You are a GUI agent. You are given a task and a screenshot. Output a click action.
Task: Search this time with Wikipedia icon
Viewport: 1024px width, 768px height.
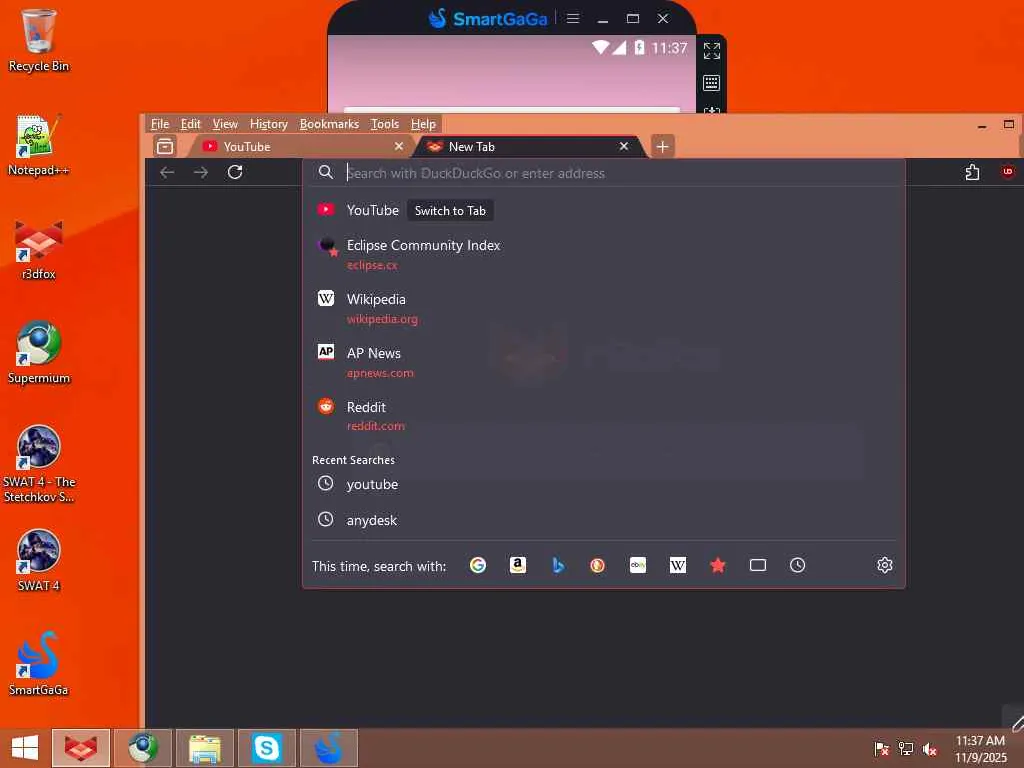678,565
